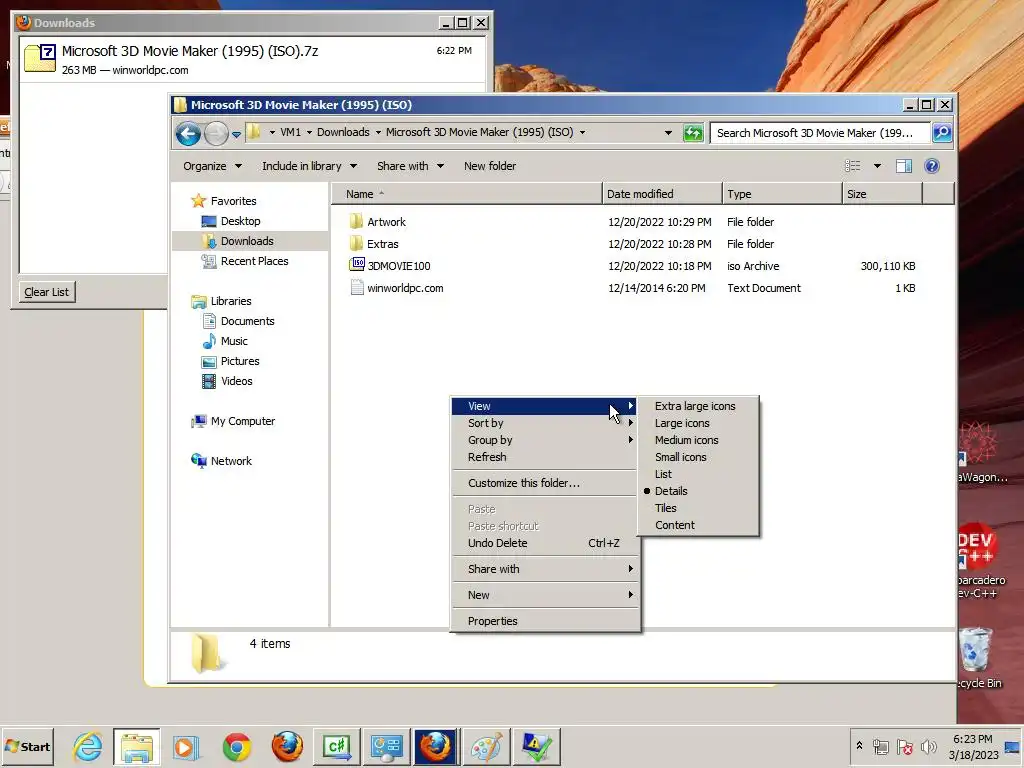Open the Start menu

click(x=27, y=746)
